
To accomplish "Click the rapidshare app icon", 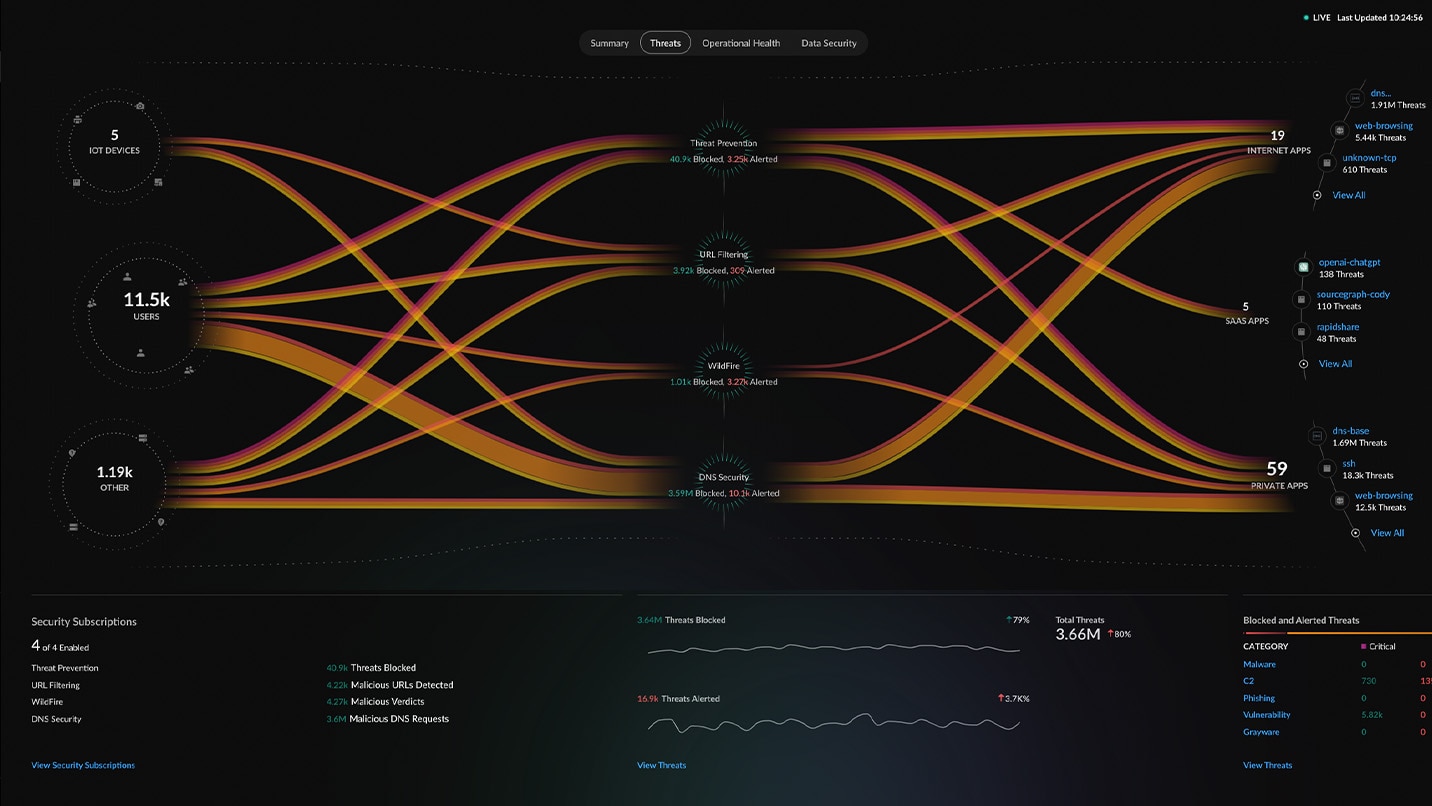I will click(1301, 332).
